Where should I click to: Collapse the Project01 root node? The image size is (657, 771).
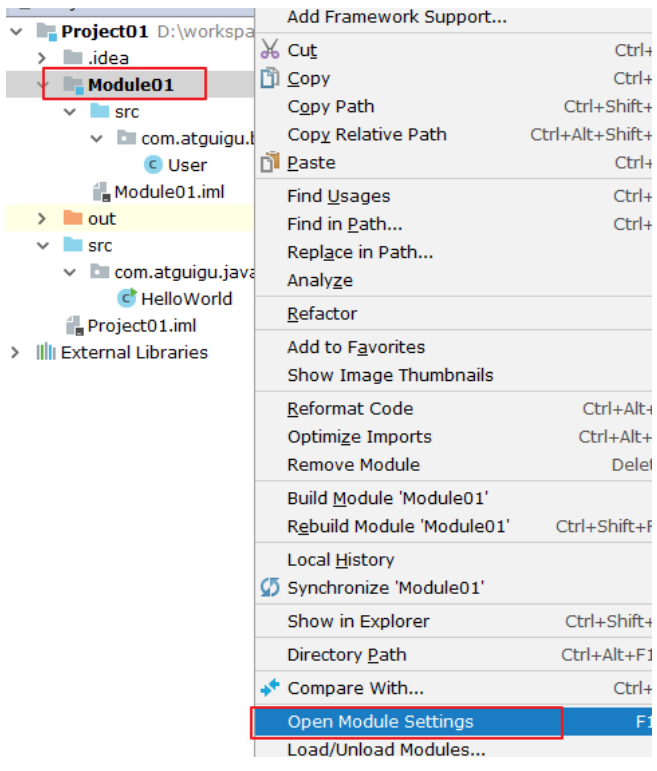click(x=16, y=32)
